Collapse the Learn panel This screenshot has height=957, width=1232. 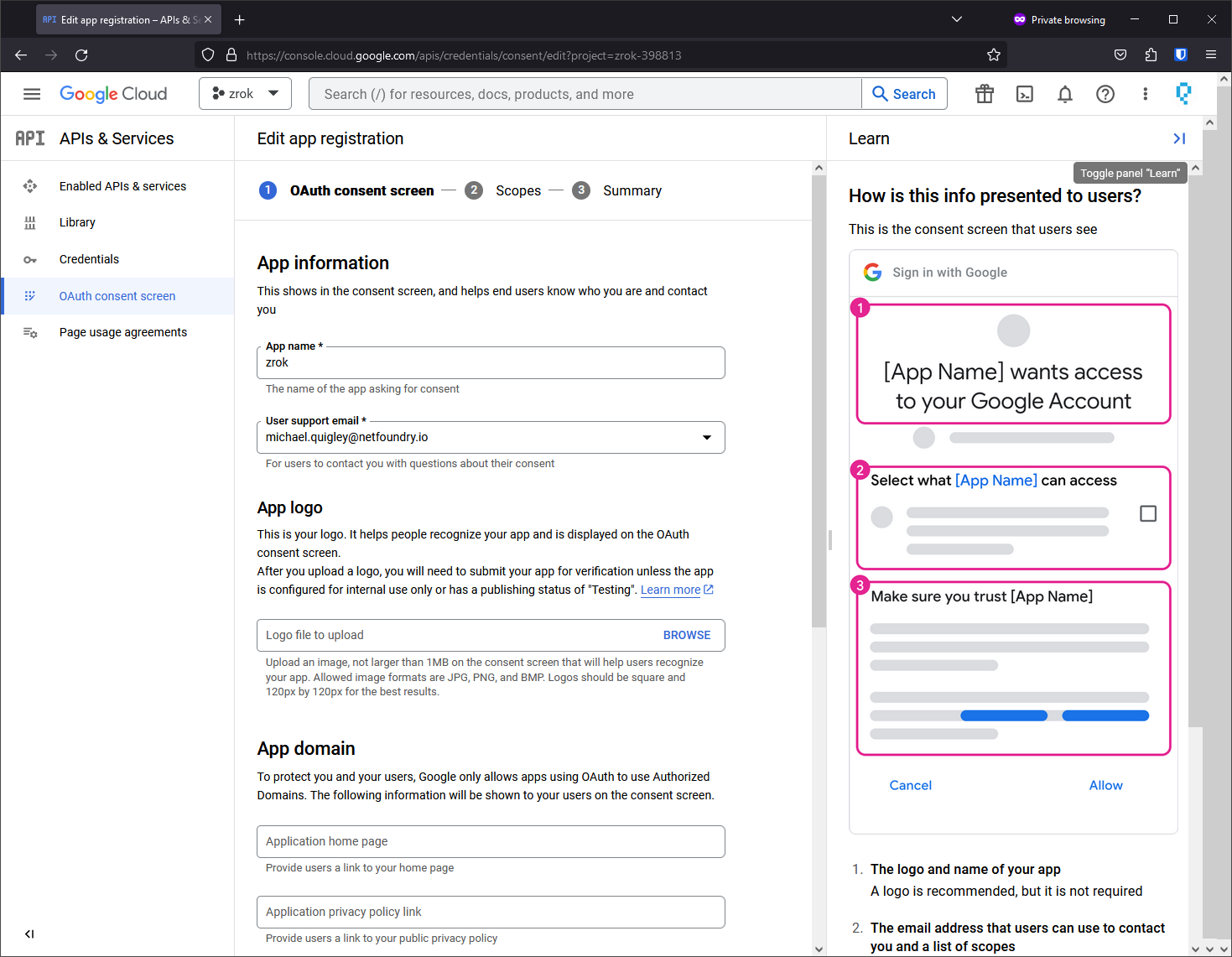(x=1179, y=138)
